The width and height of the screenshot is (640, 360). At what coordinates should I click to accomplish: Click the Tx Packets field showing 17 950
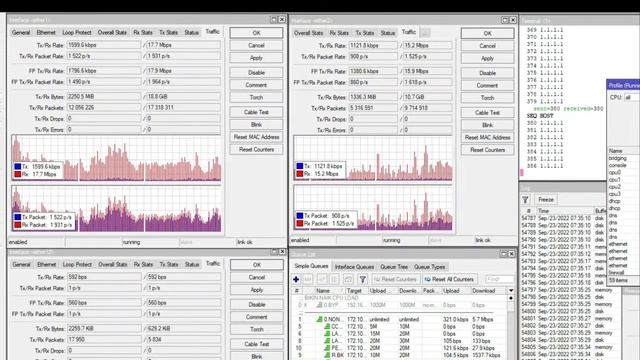point(104,340)
